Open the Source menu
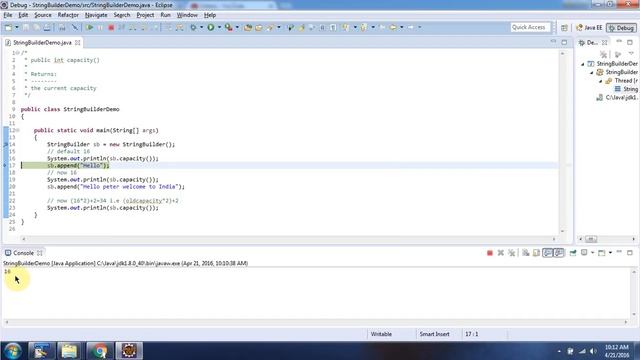Image resolution: width=640 pixels, height=360 pixels. click(43, 15)
